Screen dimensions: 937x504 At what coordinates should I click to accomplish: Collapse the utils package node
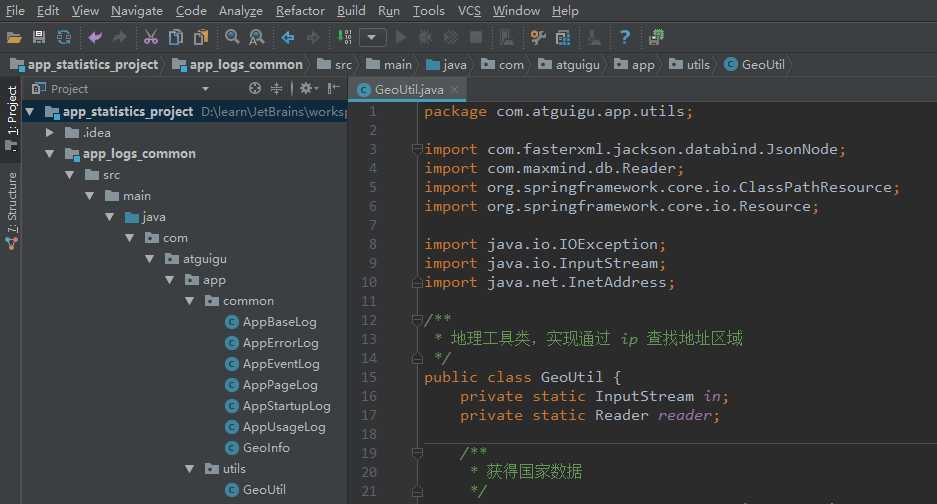point(189,469)
